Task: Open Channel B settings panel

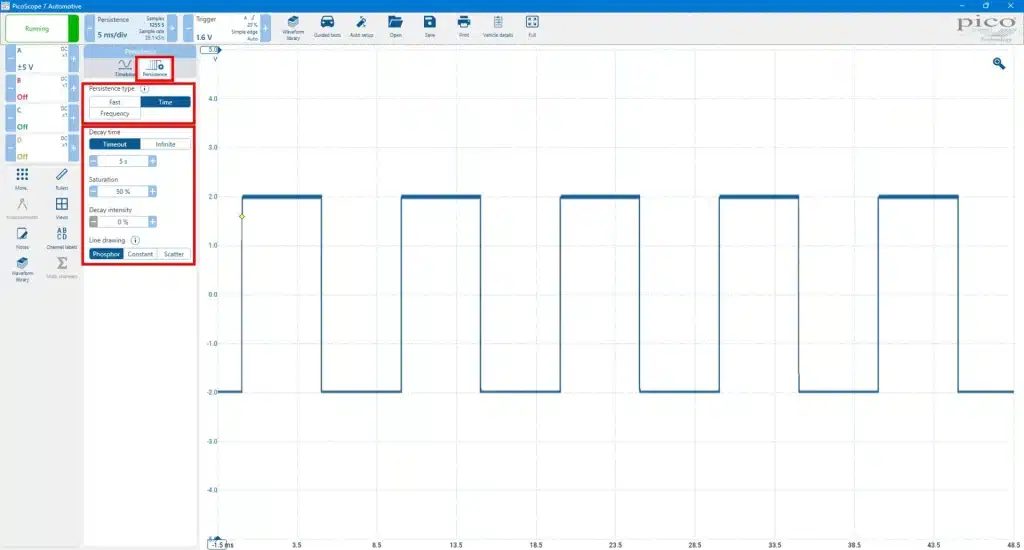Action: [42, 88]
